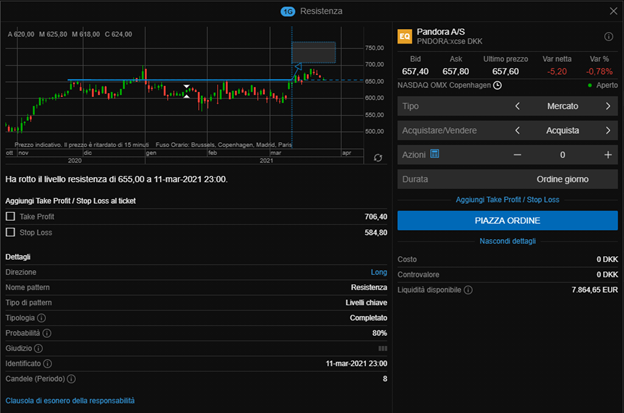624x413 pixels.
Task: Click the blue resistance line on the chart
Action: [179, 80]
